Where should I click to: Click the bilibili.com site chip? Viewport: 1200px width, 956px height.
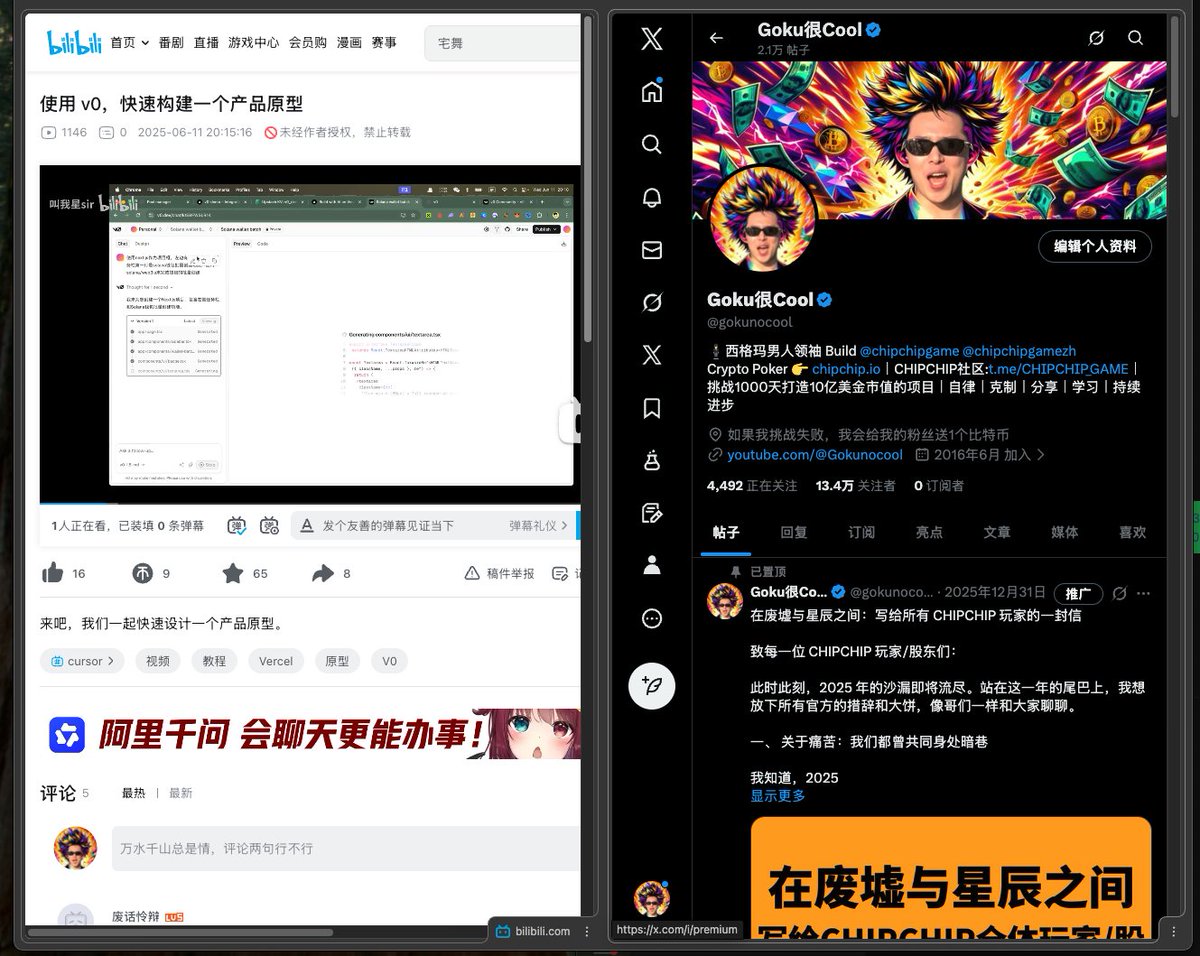tap(533, 931)
